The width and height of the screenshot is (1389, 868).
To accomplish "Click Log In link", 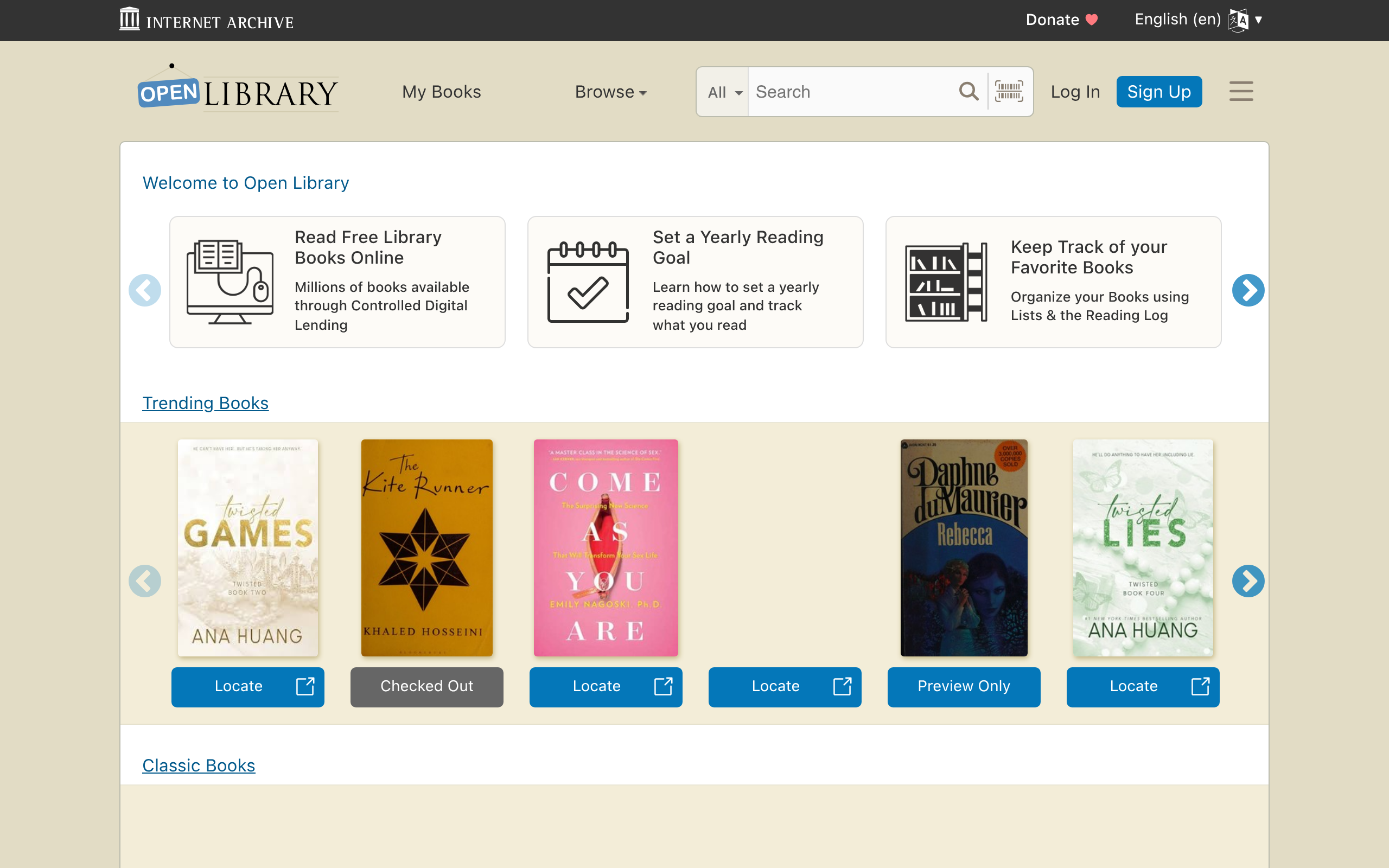I will click(x=1075, y=92).
